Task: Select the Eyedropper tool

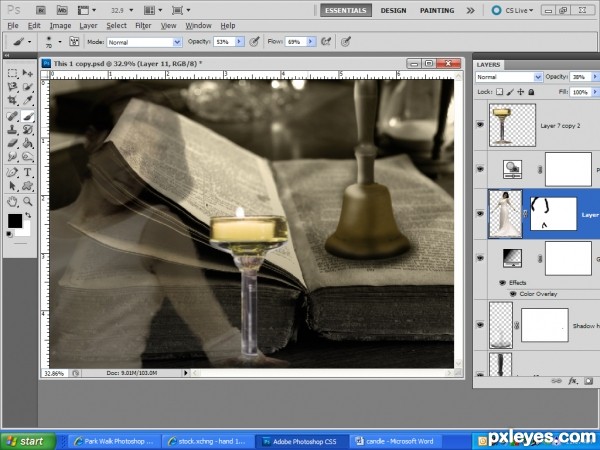Action: pyautogui.click(x=28, y=100)
